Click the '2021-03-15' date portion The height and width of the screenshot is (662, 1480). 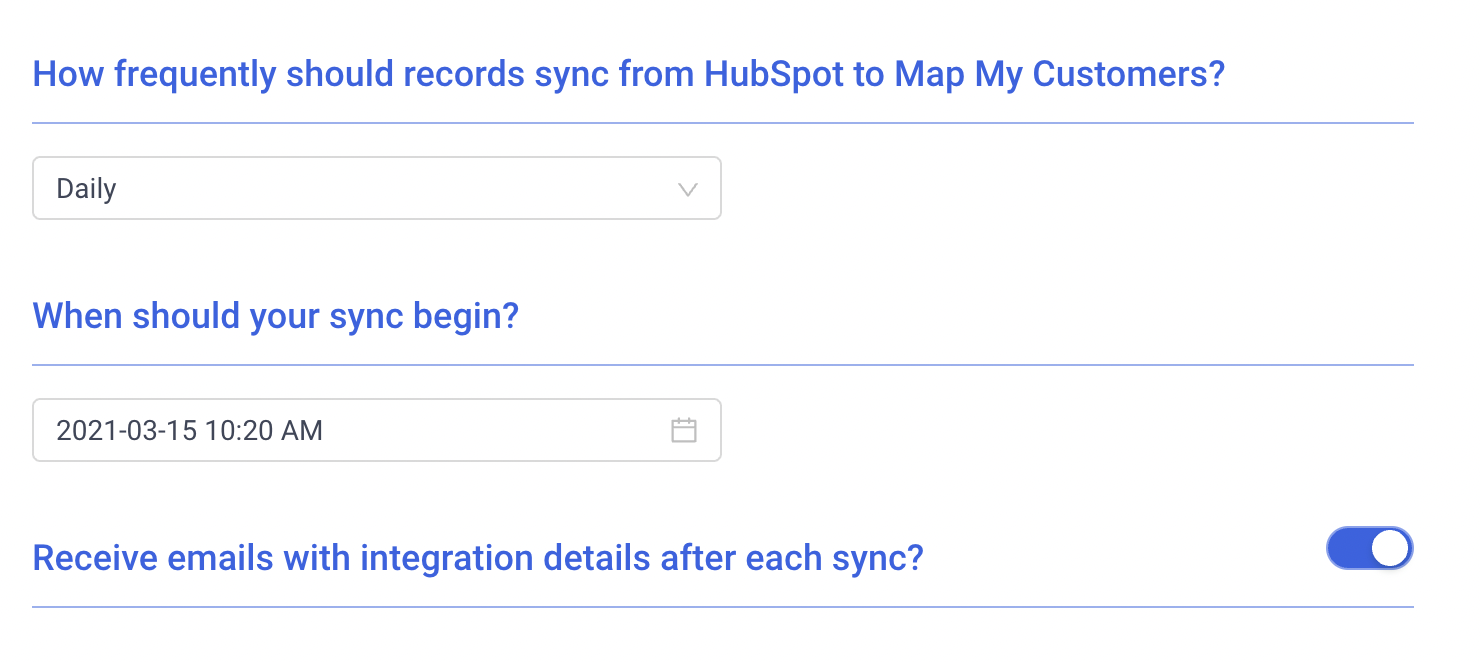tap(126, 431)
